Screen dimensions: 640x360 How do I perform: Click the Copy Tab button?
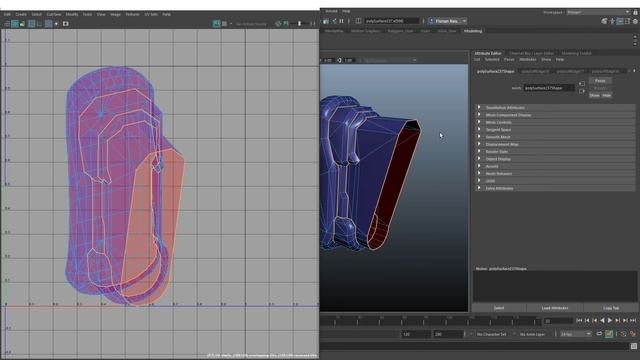tap(611, 308)
